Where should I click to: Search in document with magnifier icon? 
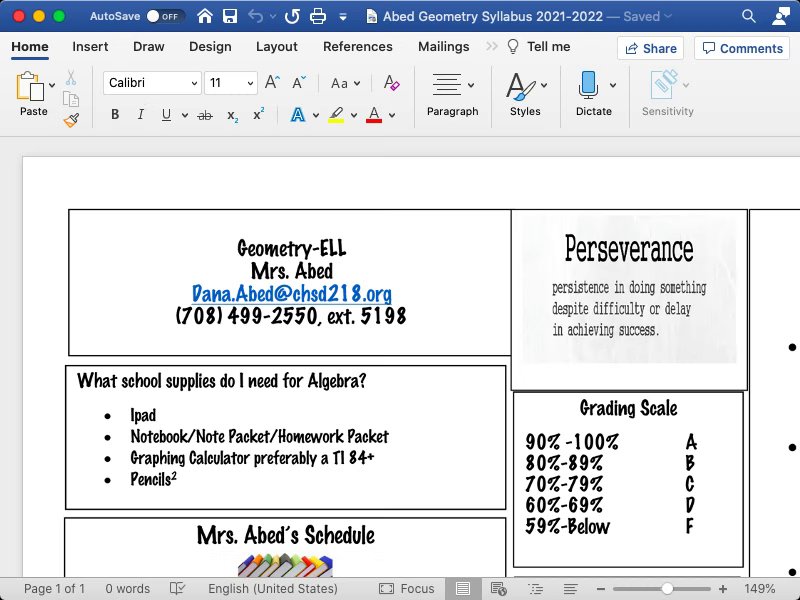748,16
